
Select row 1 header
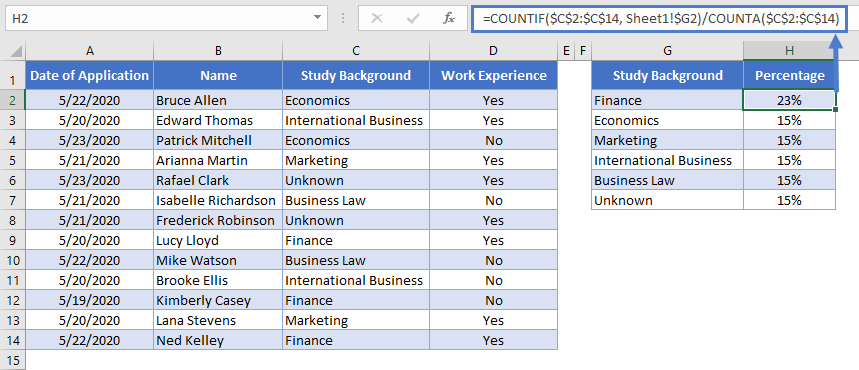point(13,75)
